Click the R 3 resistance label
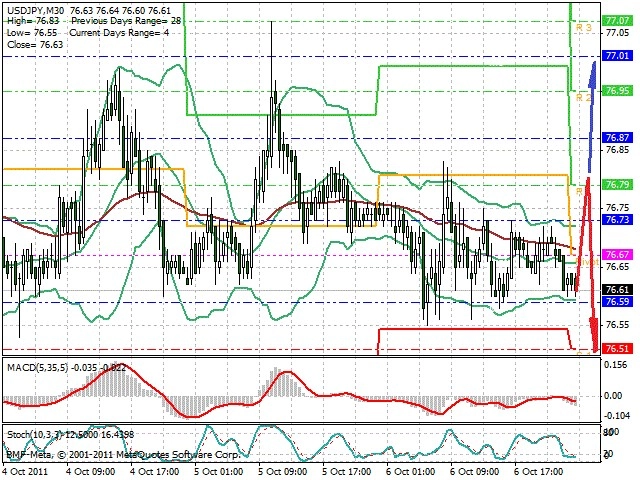This screenshot has height=480, width=640. coord(583,27)
